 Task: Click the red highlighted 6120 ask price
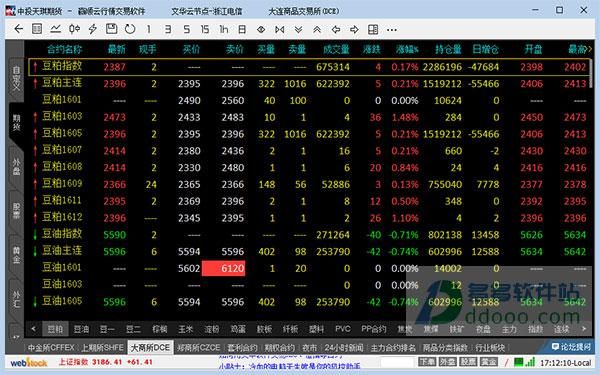[223, 268]
